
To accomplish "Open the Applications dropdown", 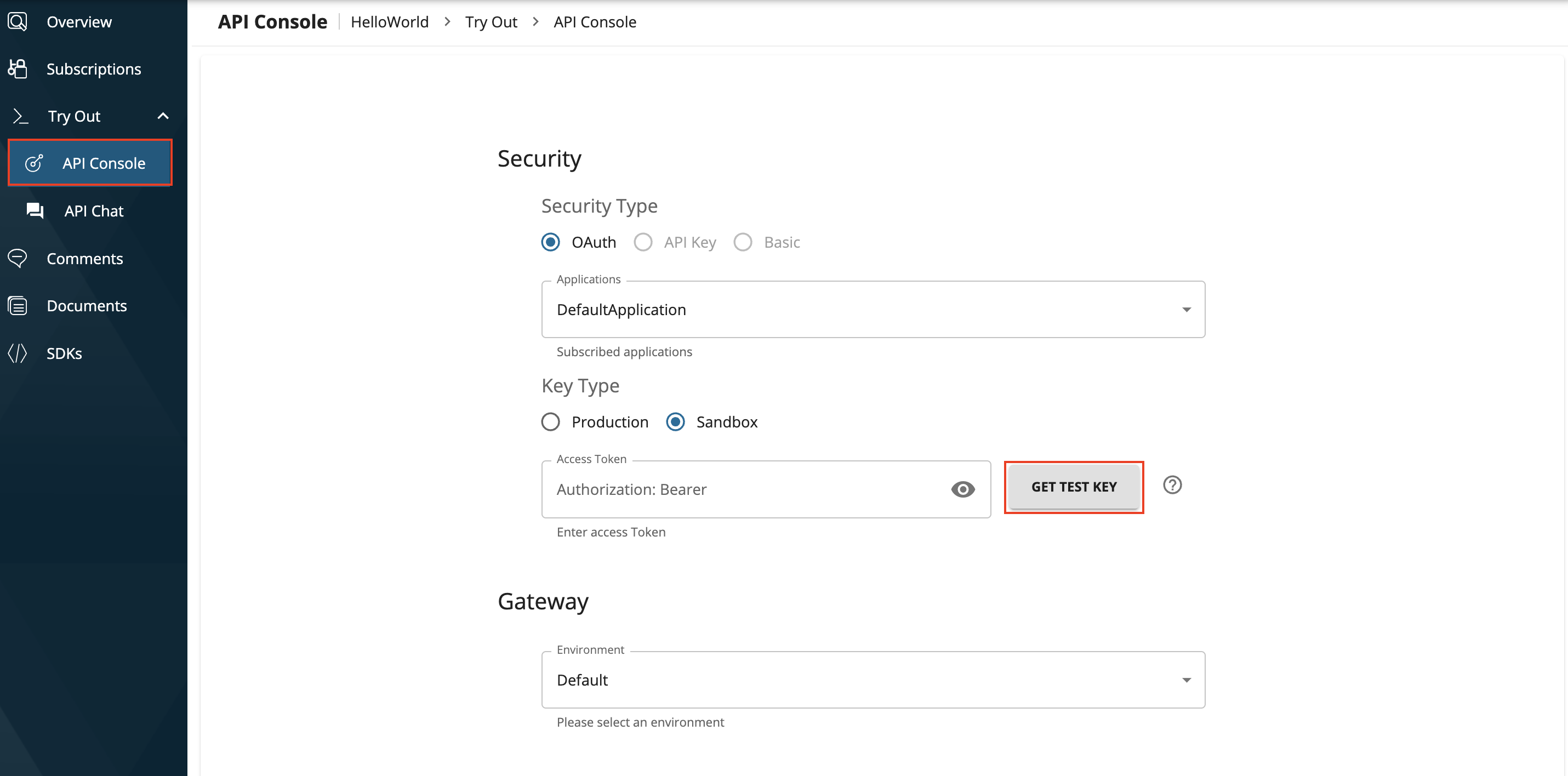I will pyautogui.click(x=873, y=310).
